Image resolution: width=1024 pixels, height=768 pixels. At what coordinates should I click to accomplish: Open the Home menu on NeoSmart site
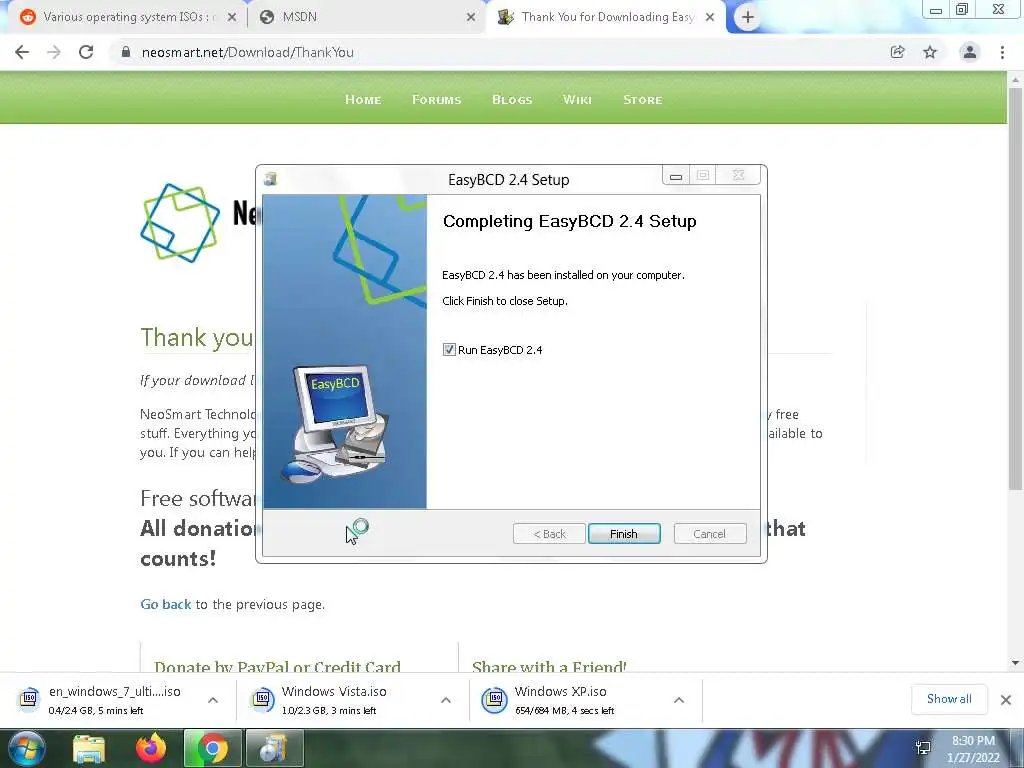(363, 100)
